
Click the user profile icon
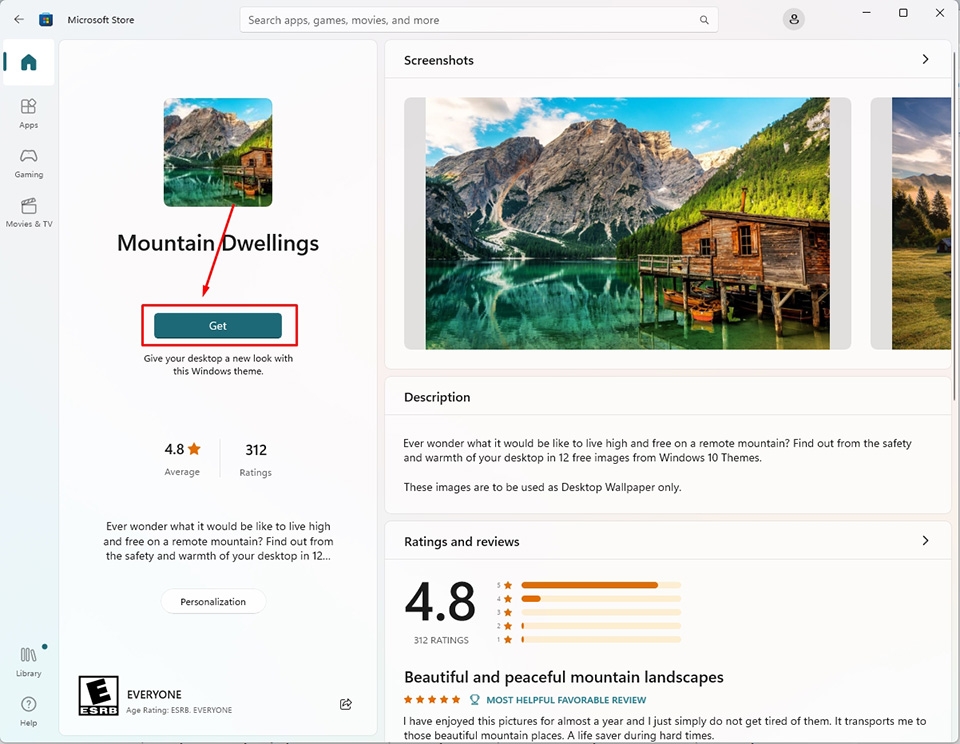(793, 19)
